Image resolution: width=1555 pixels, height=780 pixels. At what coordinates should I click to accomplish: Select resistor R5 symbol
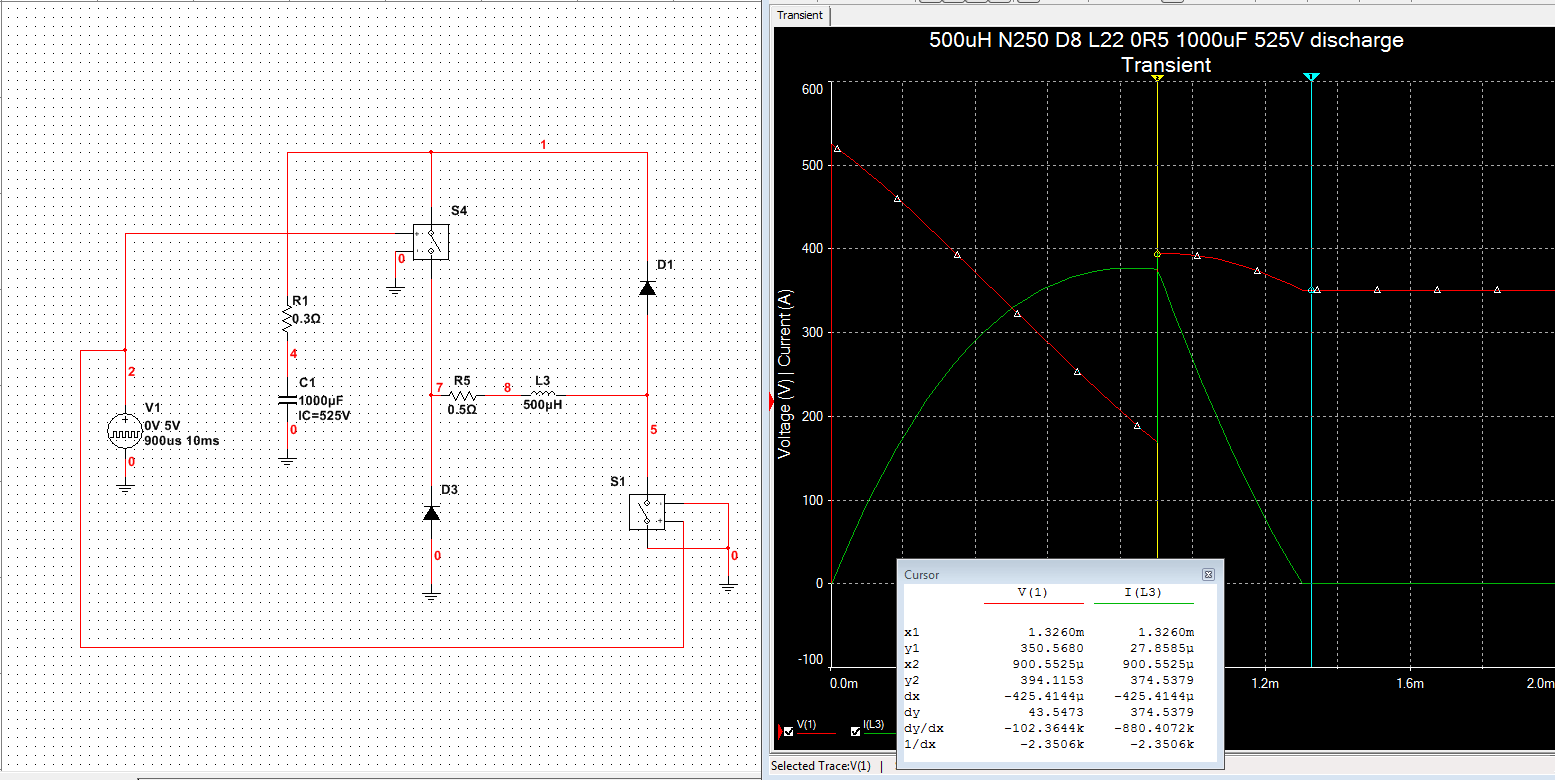[461, 395]
